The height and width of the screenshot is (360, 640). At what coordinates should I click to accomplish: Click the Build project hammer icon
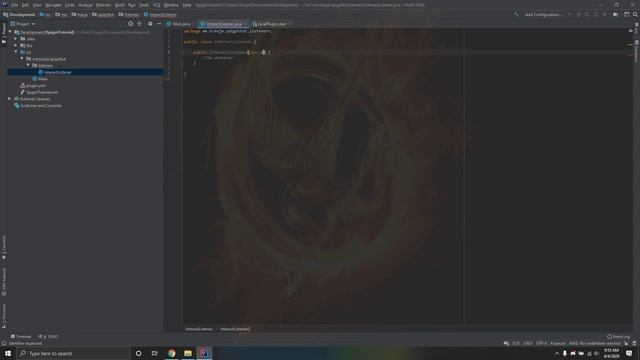[516, 14]
